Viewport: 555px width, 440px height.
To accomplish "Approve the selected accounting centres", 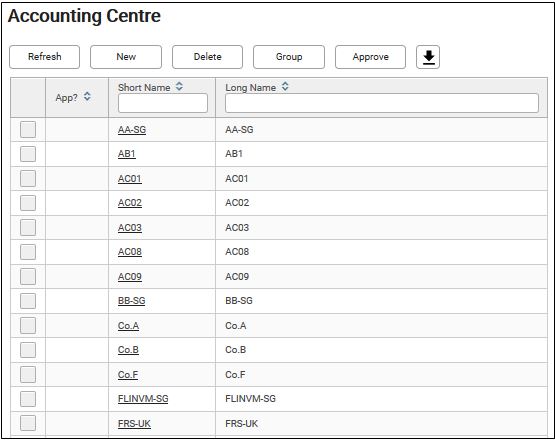I will (370, 57).
